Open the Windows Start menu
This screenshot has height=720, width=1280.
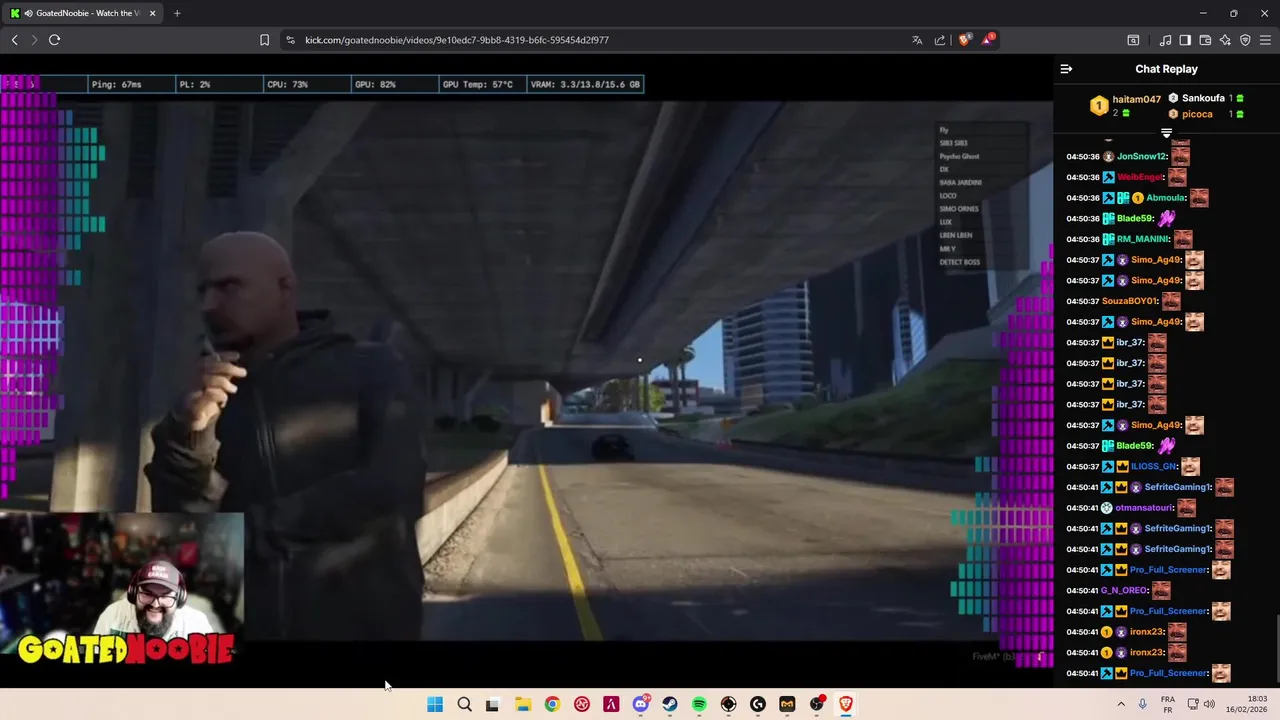pos(435,705)
